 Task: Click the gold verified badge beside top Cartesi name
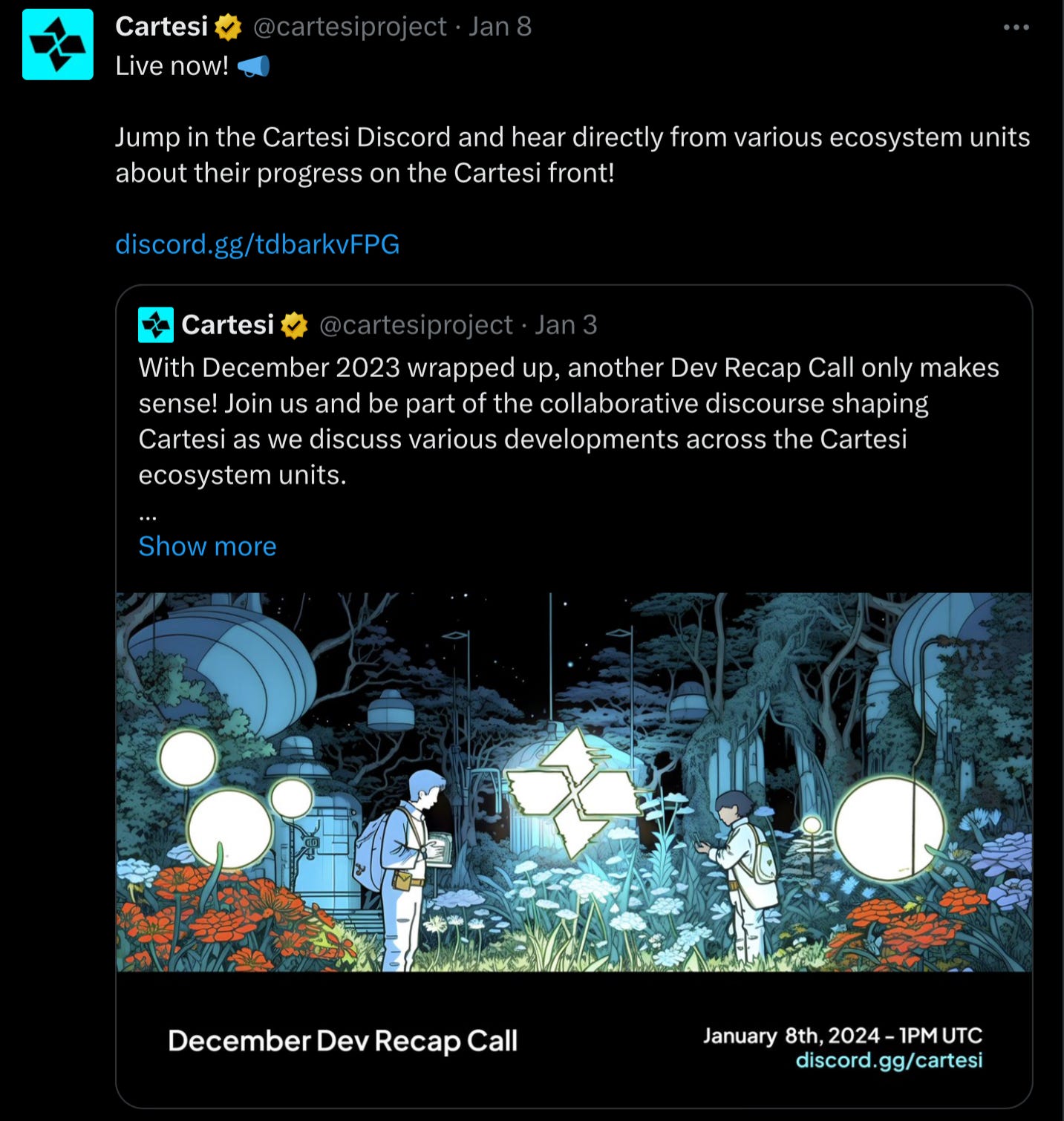coord(228,27)
